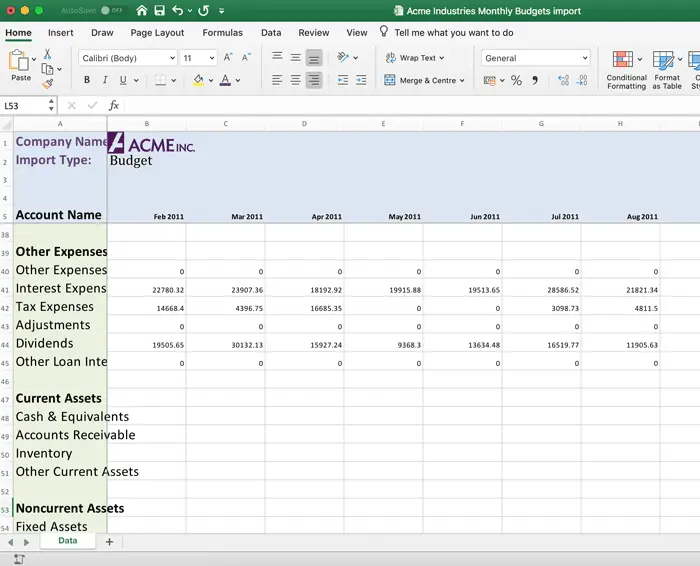Viewport: 700px width, 566px height.
Task: Apply the yellow fill colour swatch
Action: (x=198, y=80)
